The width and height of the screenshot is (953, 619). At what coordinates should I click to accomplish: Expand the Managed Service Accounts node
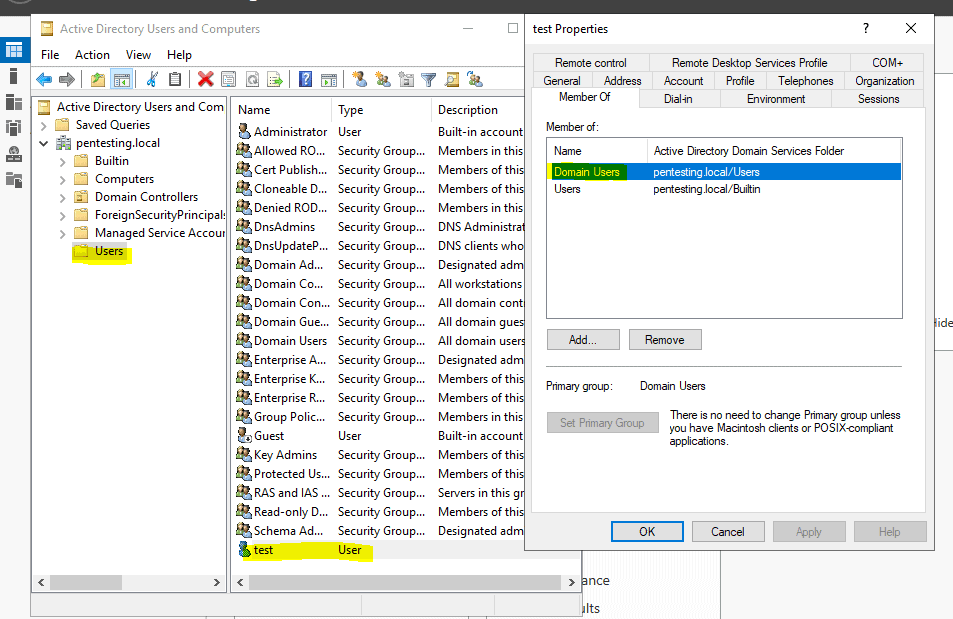tap(63, 233)
